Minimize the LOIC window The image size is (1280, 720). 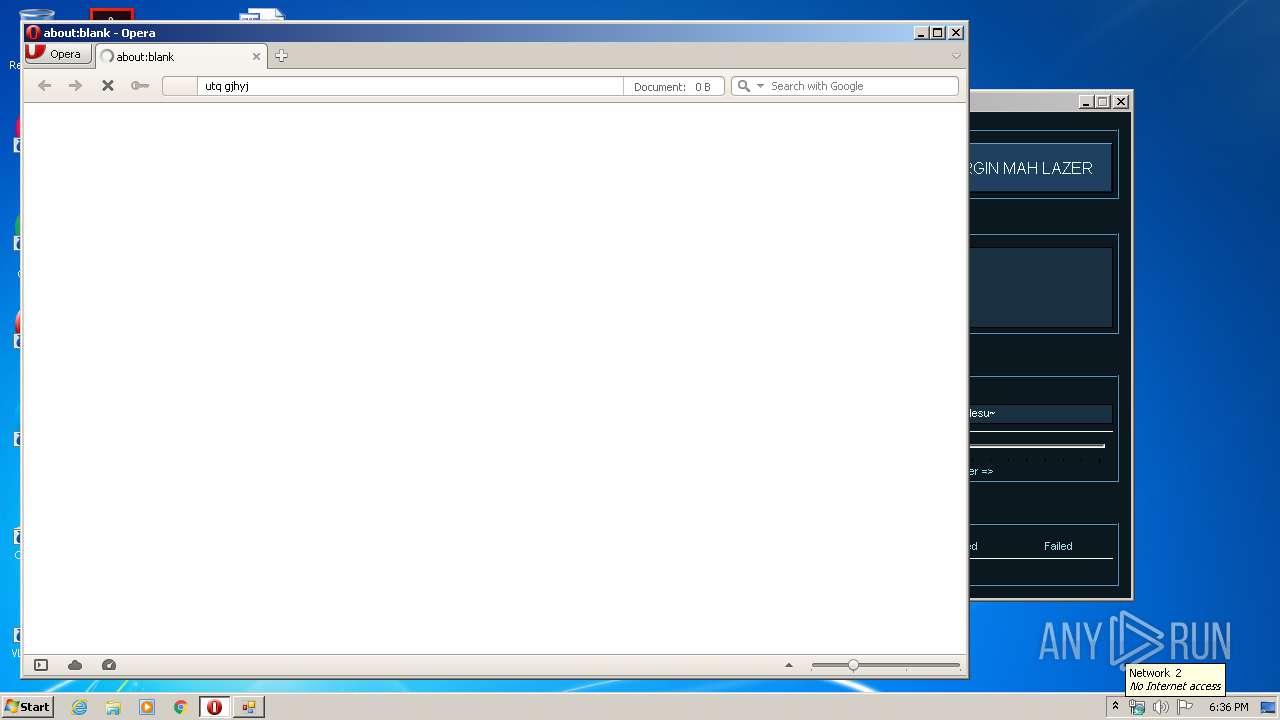point(1086,101)
